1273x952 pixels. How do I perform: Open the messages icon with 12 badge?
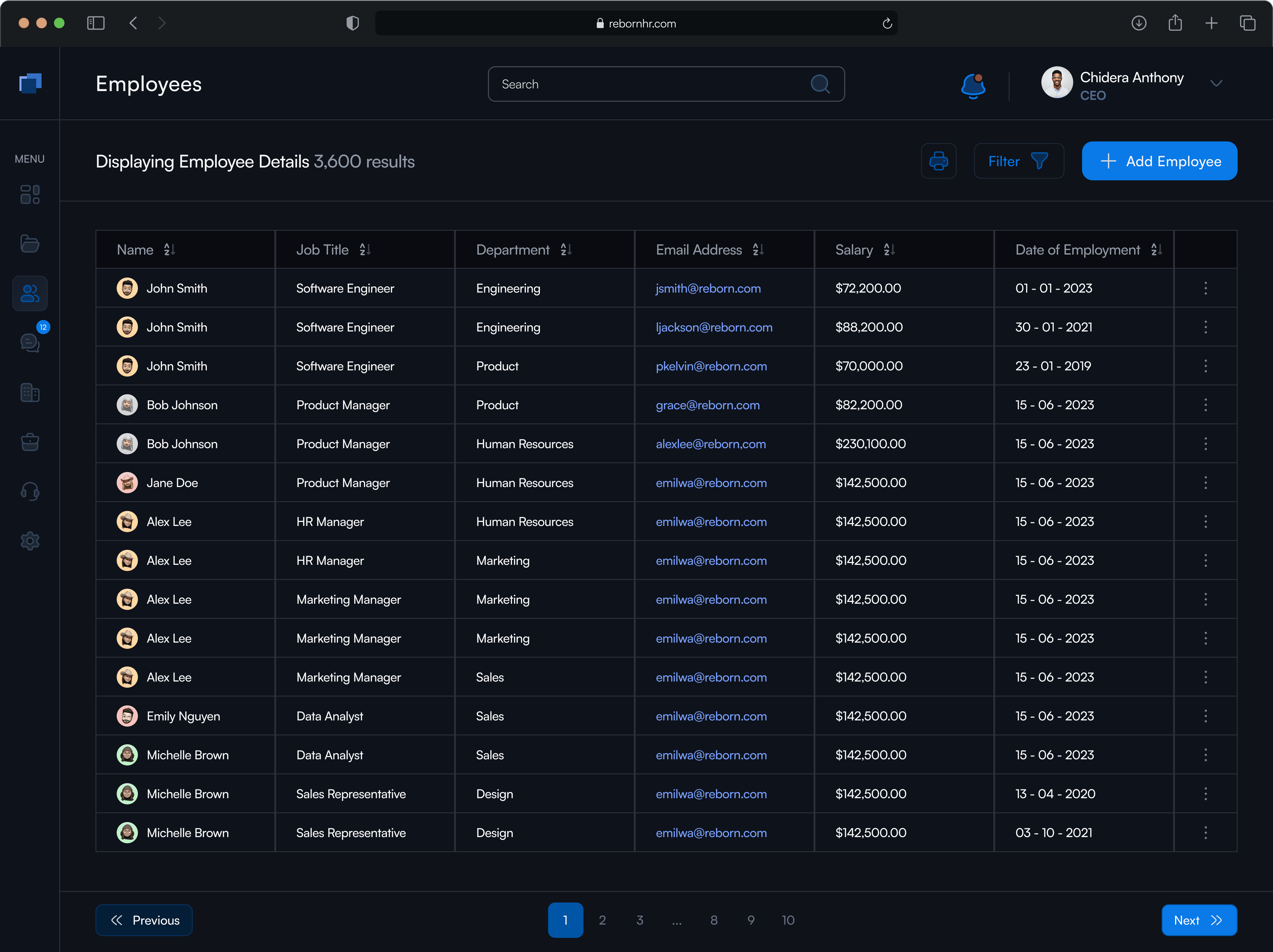point(30,343)
